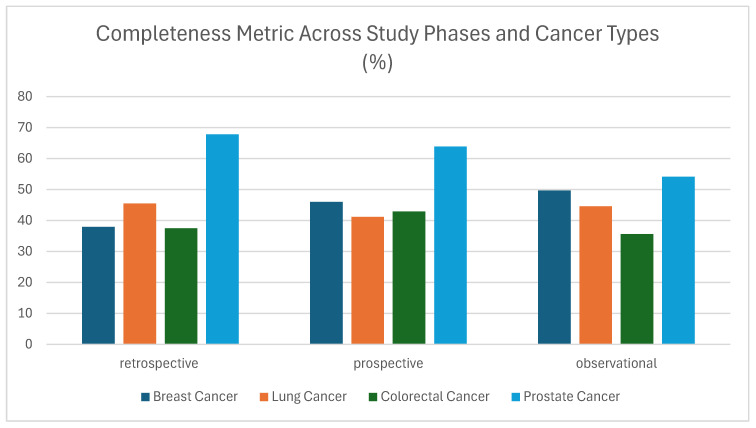756x428 pixels.
Task: Select the prospective Lung Cancer bar
Action: 368,281
